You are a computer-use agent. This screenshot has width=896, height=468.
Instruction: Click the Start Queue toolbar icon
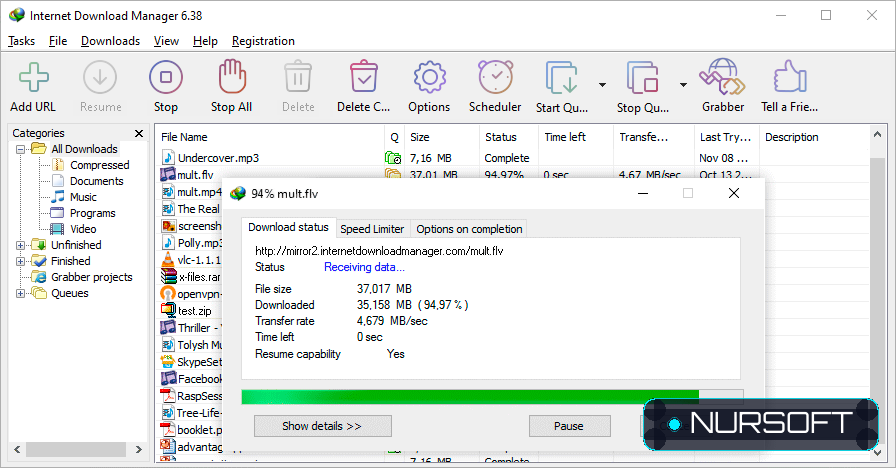(x=562, y=77)
